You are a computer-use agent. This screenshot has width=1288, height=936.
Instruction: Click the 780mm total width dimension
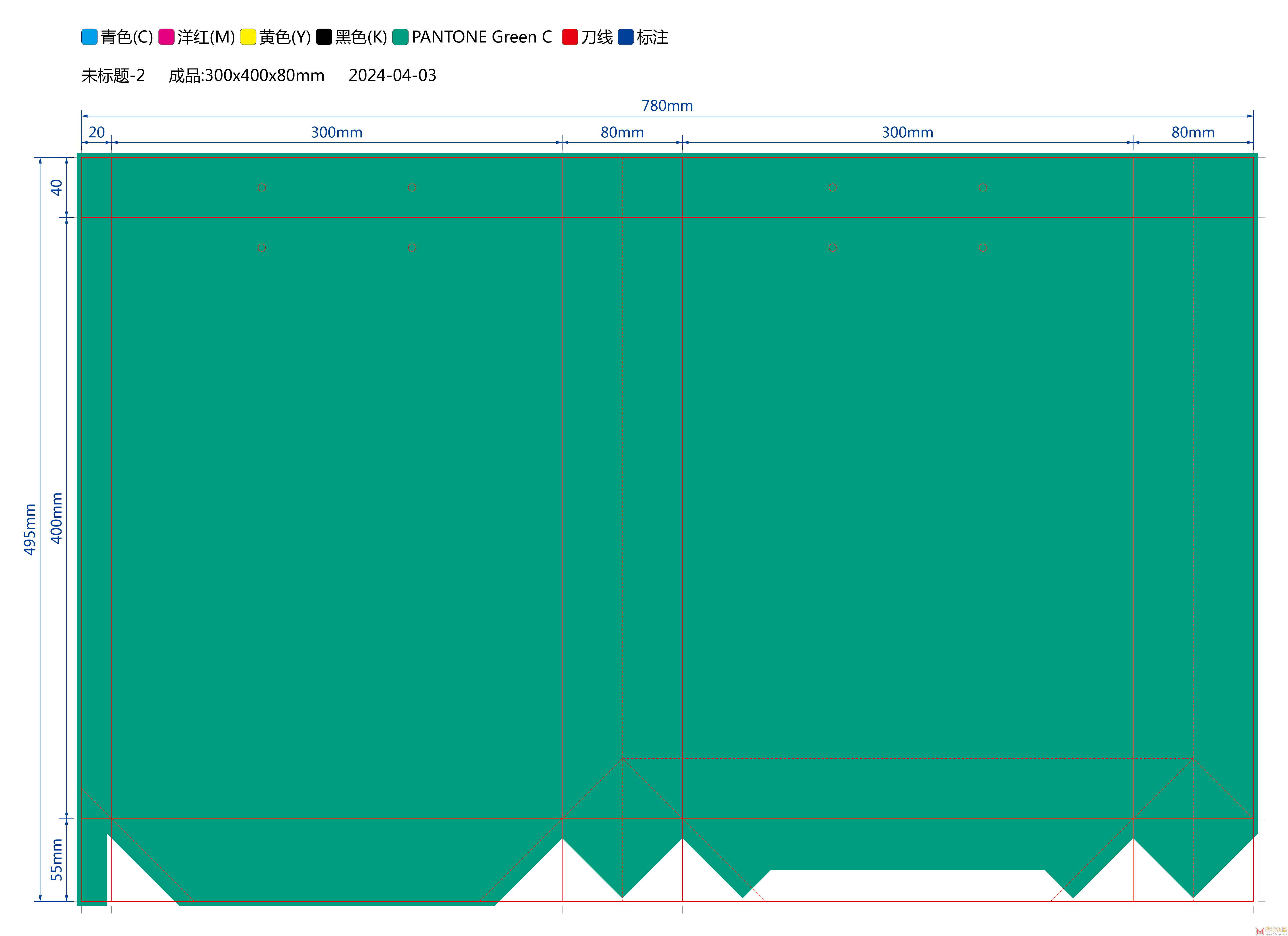[667, 106]
